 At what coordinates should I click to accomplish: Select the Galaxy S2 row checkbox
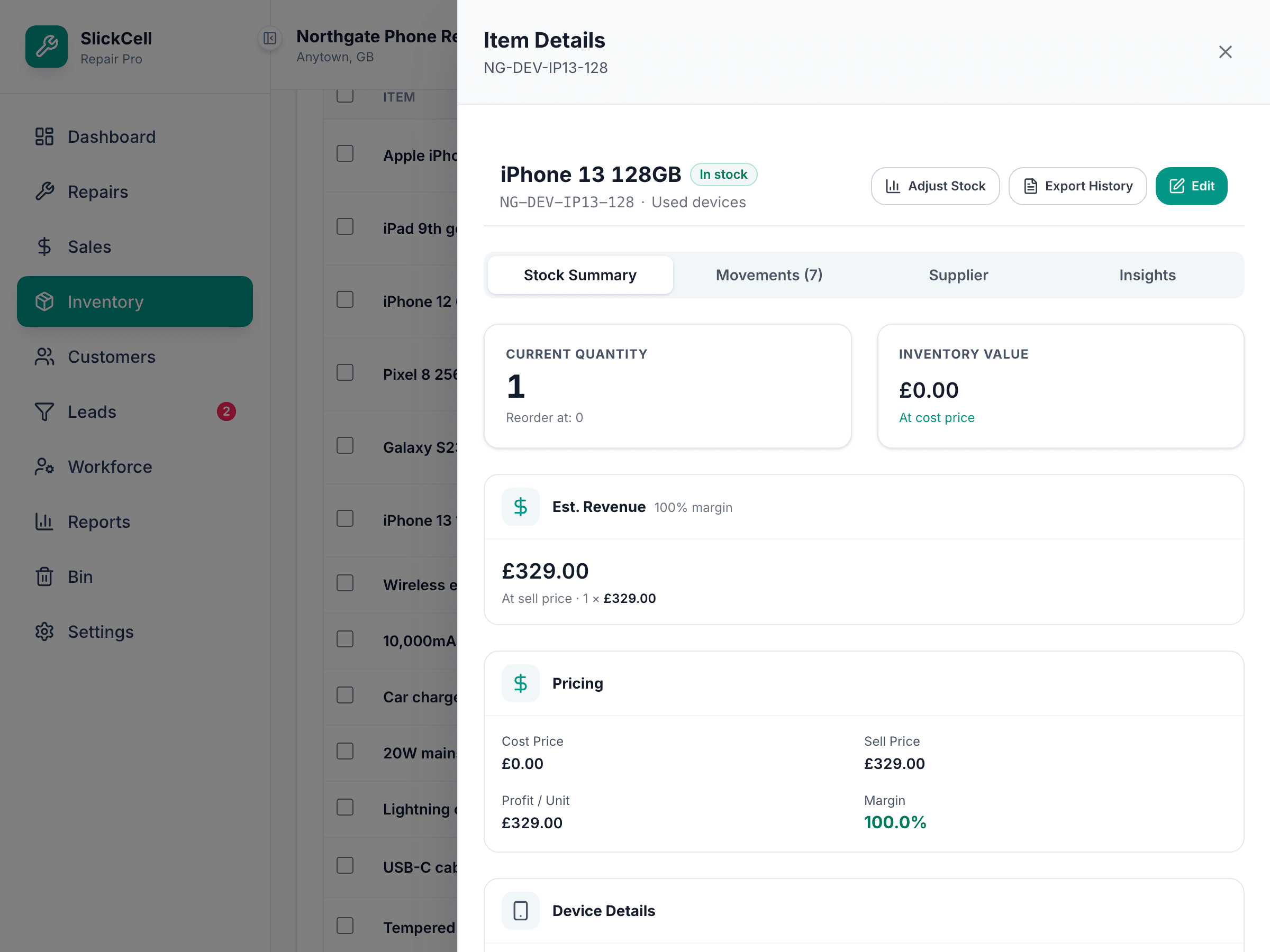(x=345, y=446)
